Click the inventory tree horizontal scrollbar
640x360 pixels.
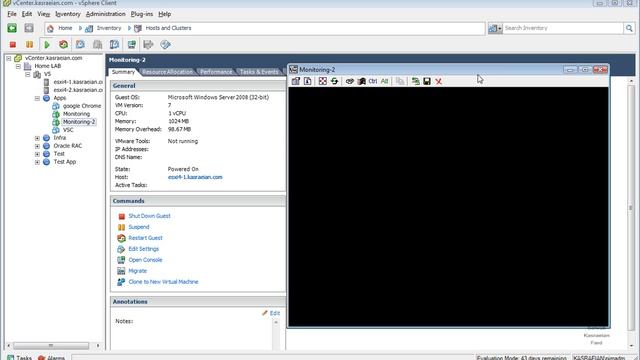tap(52, 346)
